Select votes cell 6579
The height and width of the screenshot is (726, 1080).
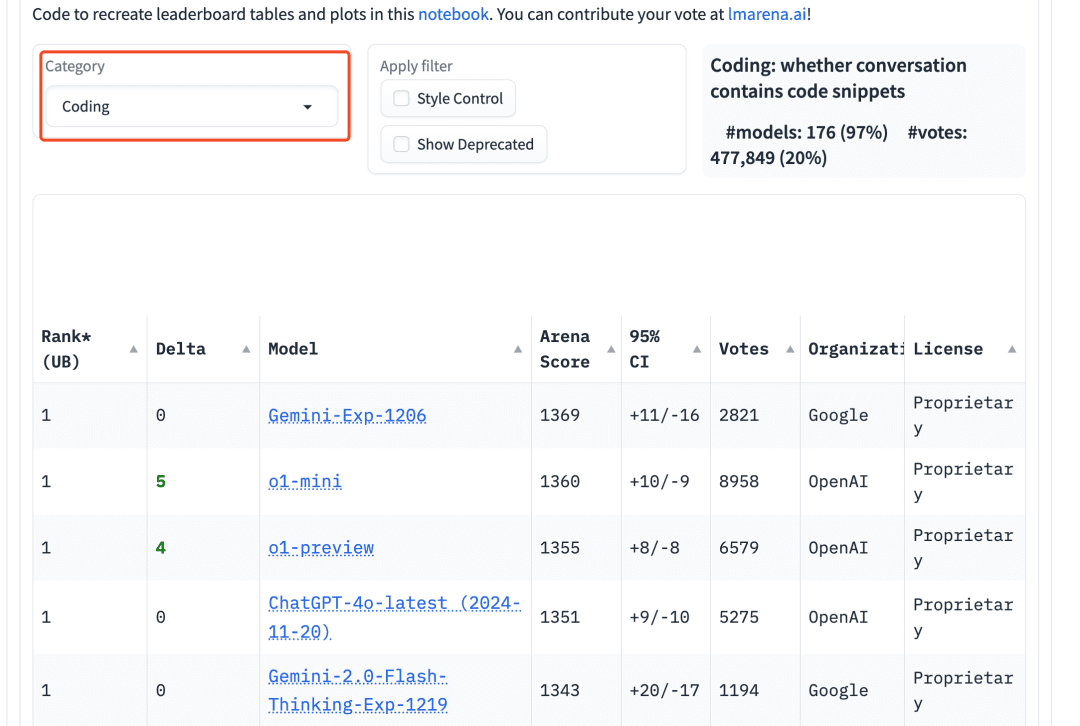tap(739, 548)
